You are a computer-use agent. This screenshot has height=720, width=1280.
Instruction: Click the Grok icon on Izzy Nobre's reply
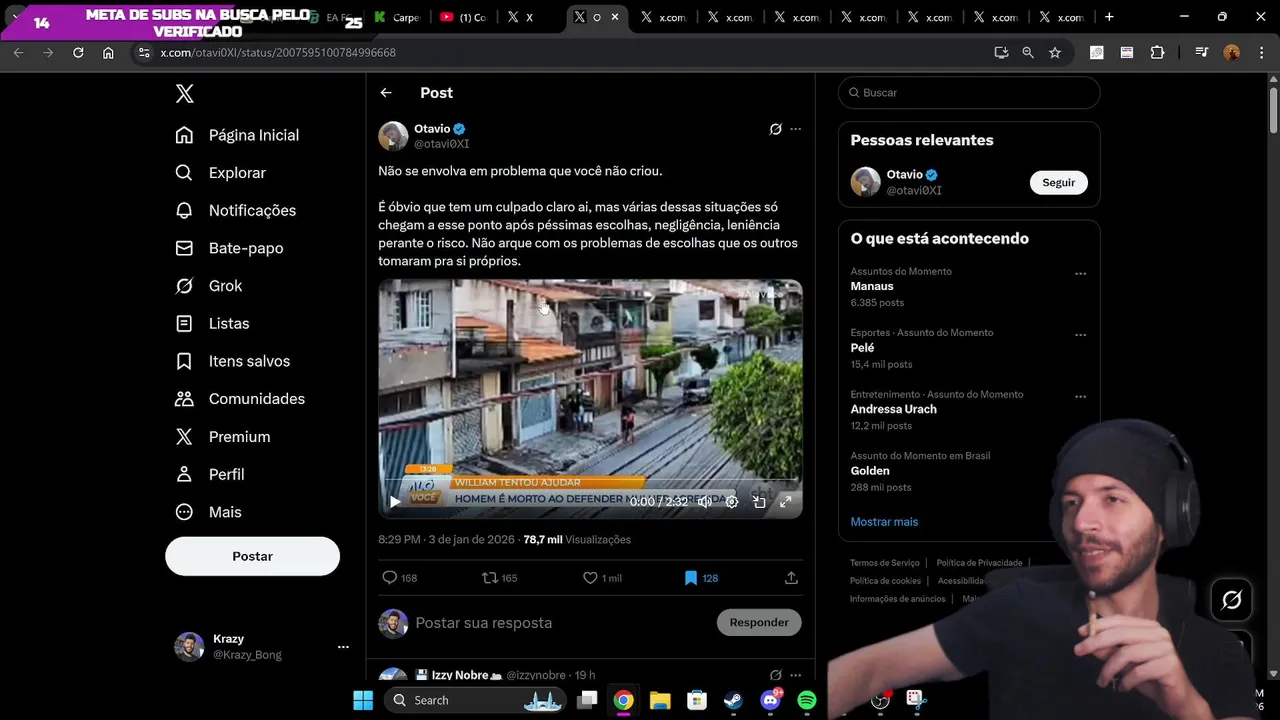pyautogui.click(x=775, y=675)
